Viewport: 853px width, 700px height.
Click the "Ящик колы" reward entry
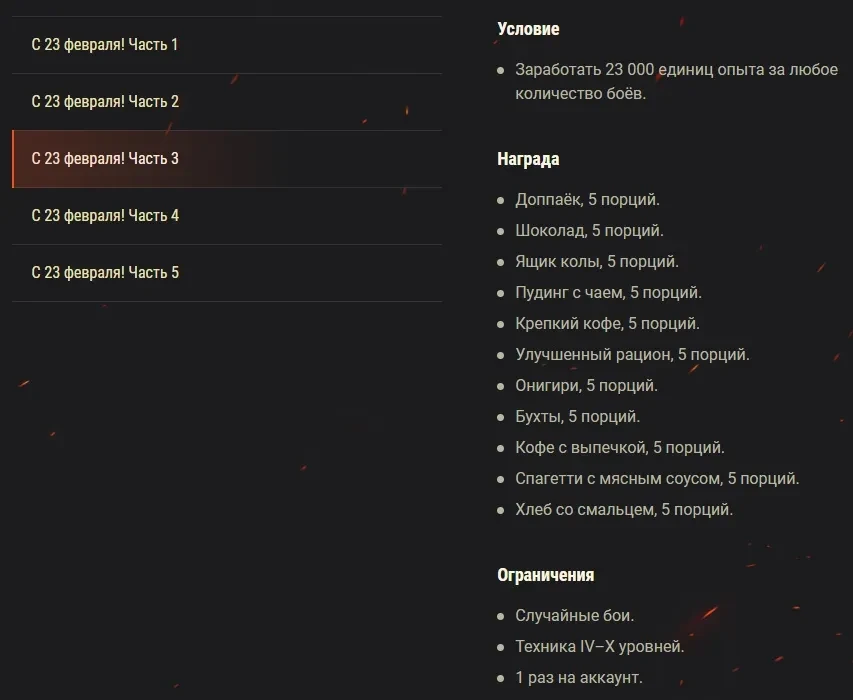click(x=597, y=262)
